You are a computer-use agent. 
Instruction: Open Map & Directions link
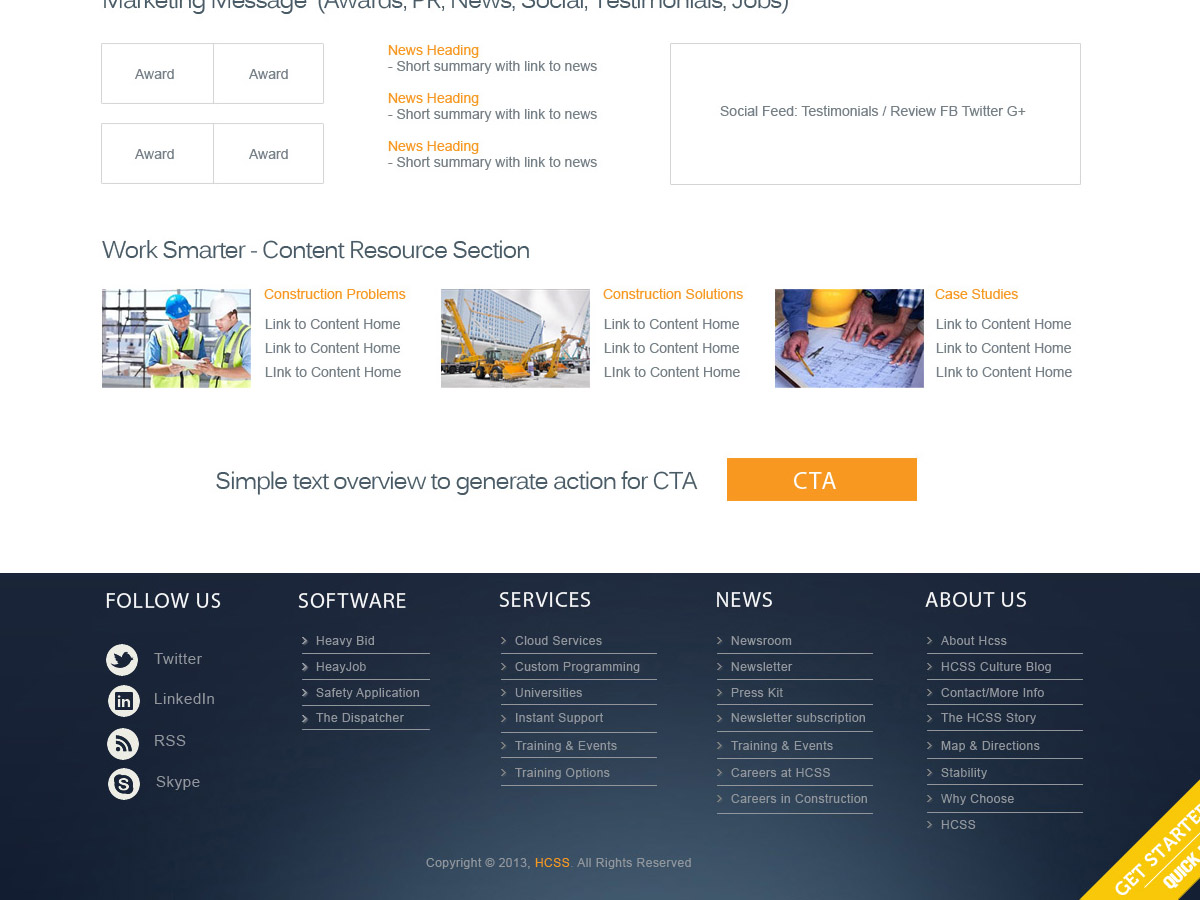coord(990,746)
